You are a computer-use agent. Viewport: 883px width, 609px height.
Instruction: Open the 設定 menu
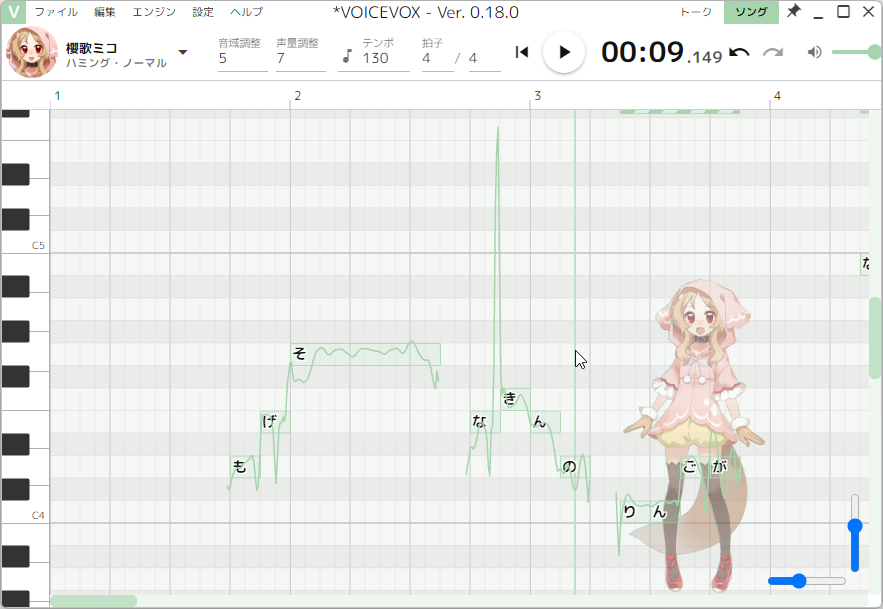point(203,12)
